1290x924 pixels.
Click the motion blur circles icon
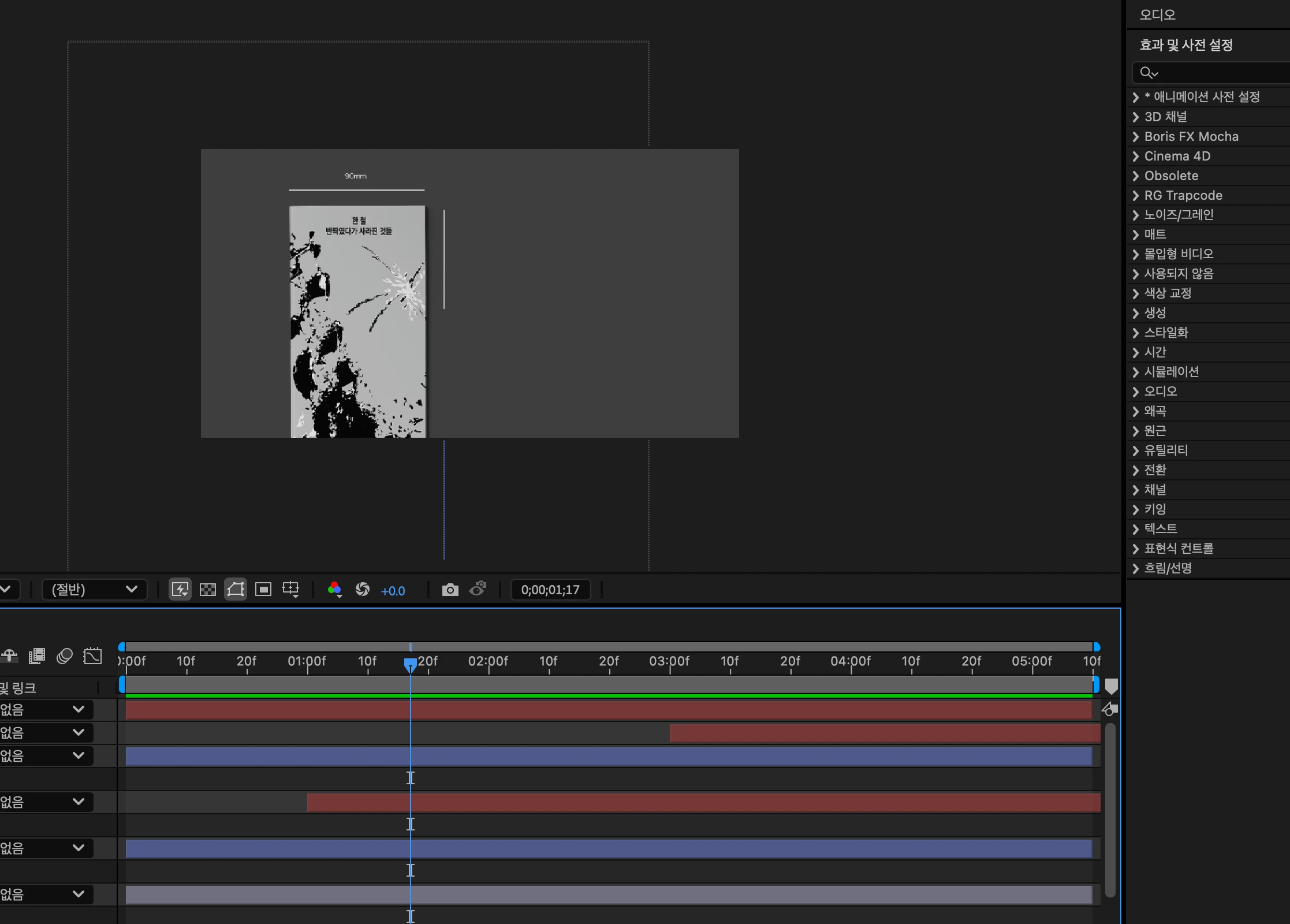click(x=65, y=656)
